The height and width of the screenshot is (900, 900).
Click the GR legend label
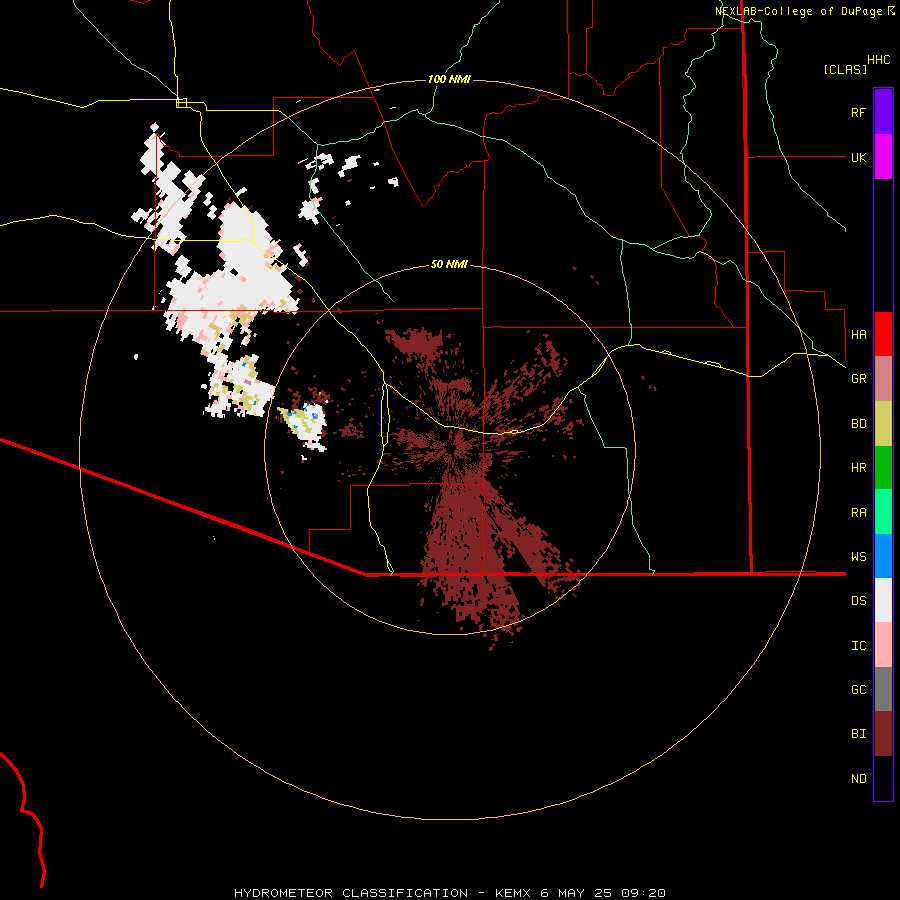pos(858,379)
